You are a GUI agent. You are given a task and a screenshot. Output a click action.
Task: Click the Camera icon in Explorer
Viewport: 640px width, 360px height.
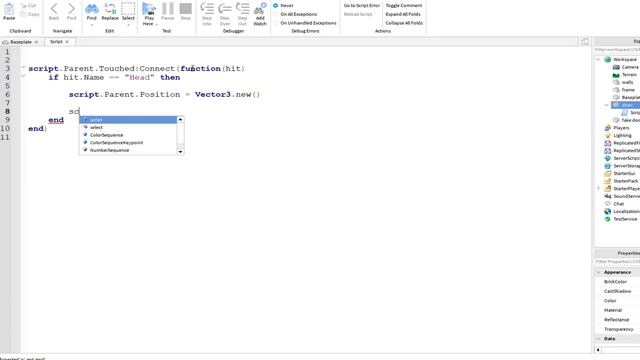click(616, 67)
